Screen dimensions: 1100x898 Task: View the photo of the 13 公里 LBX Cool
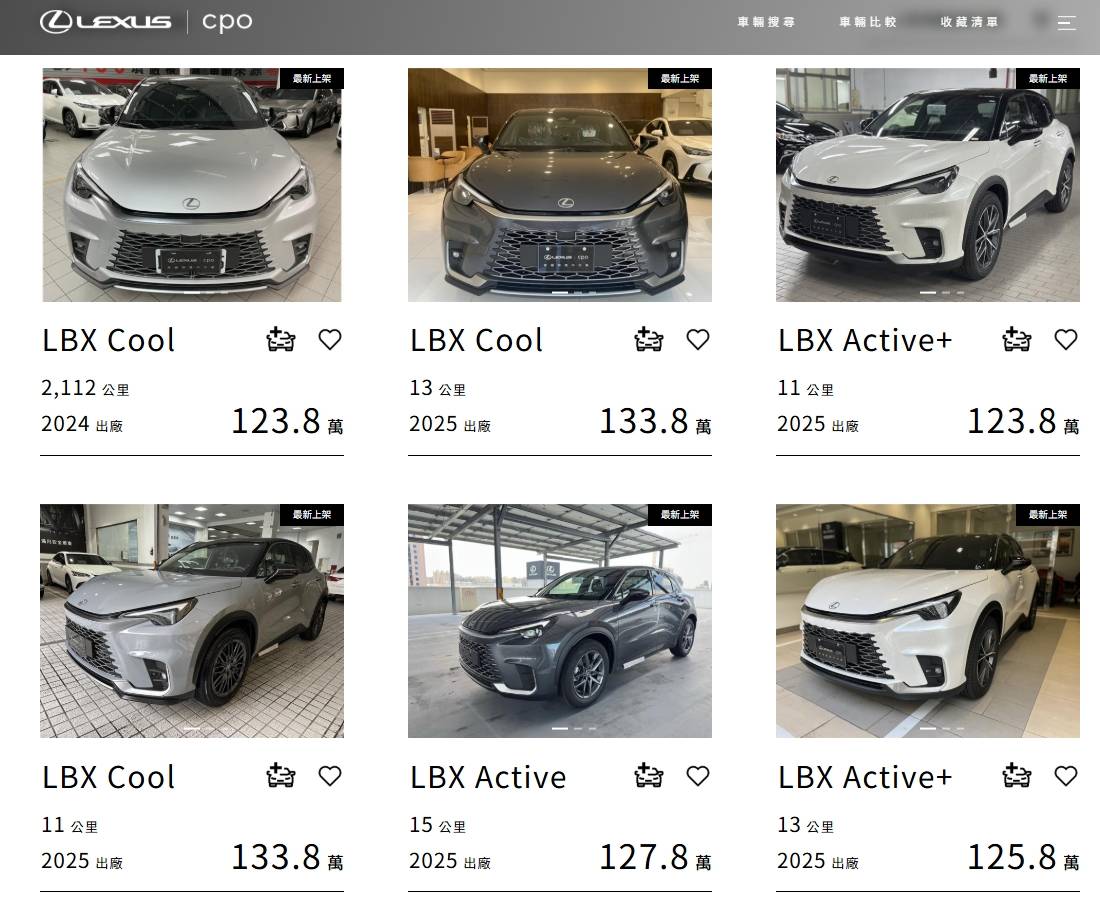pyautogui.click(x=560, y=185)
